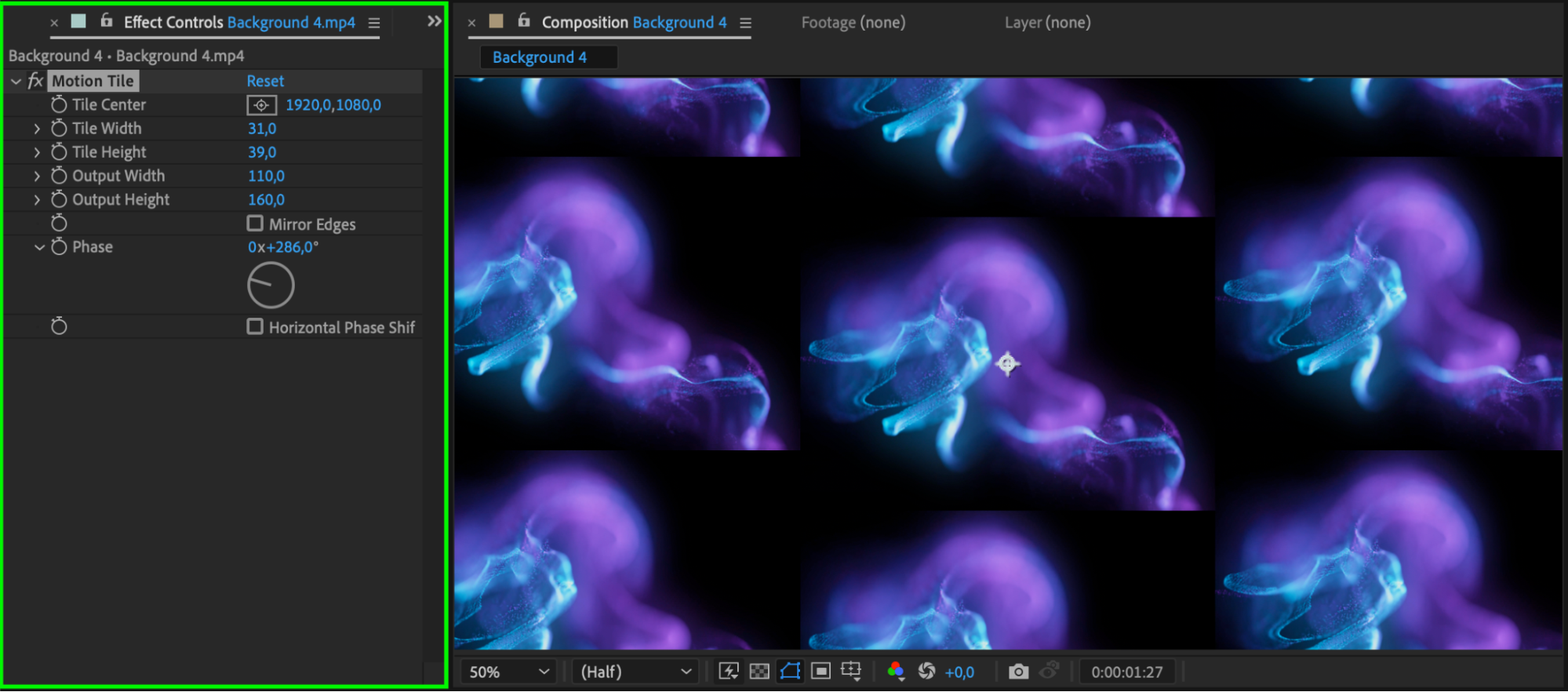This screenshot has width=1568, height=692.
Task: Click the Show Snapshot icon
Action: [x=1049, y=672]
